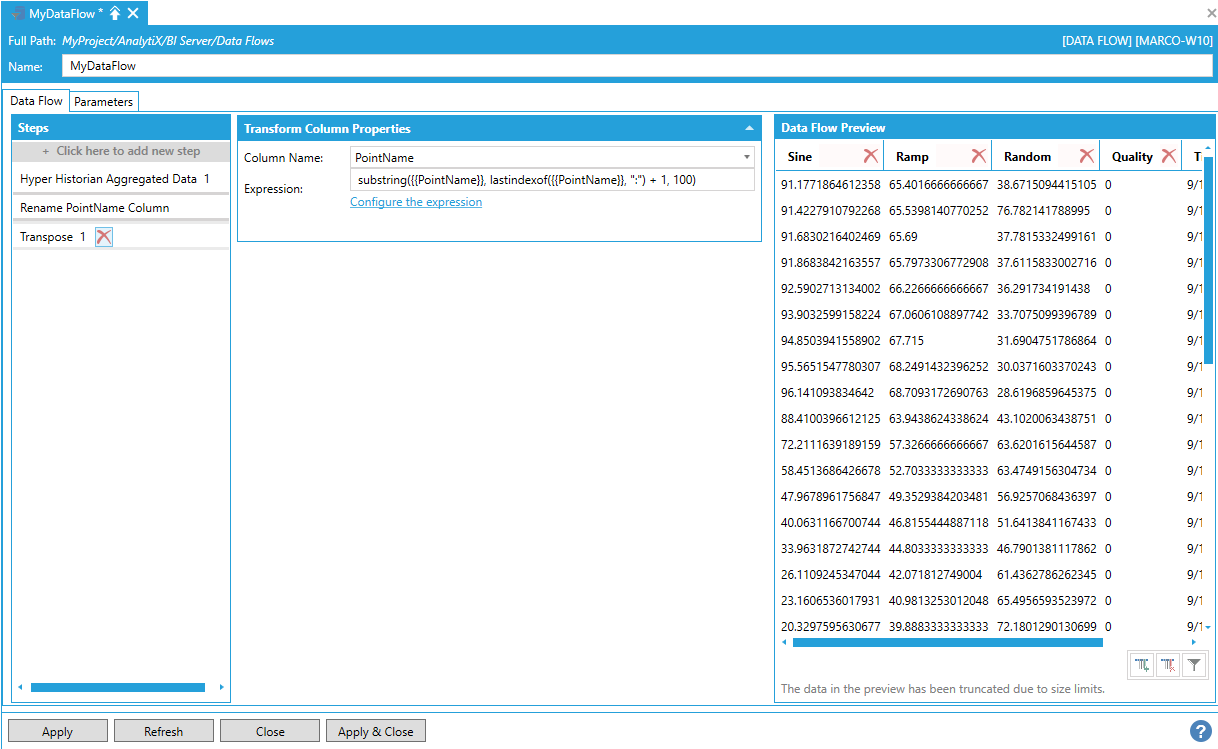The height and width of the screenshot is (749, 1218).
Task: Select the Data Flow tab
Action: point(37,101)
